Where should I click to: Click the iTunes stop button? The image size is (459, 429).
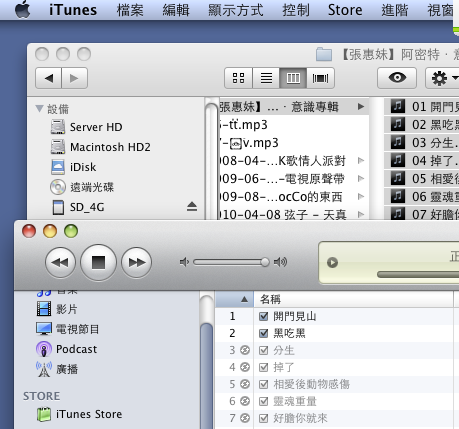[98, 262]
